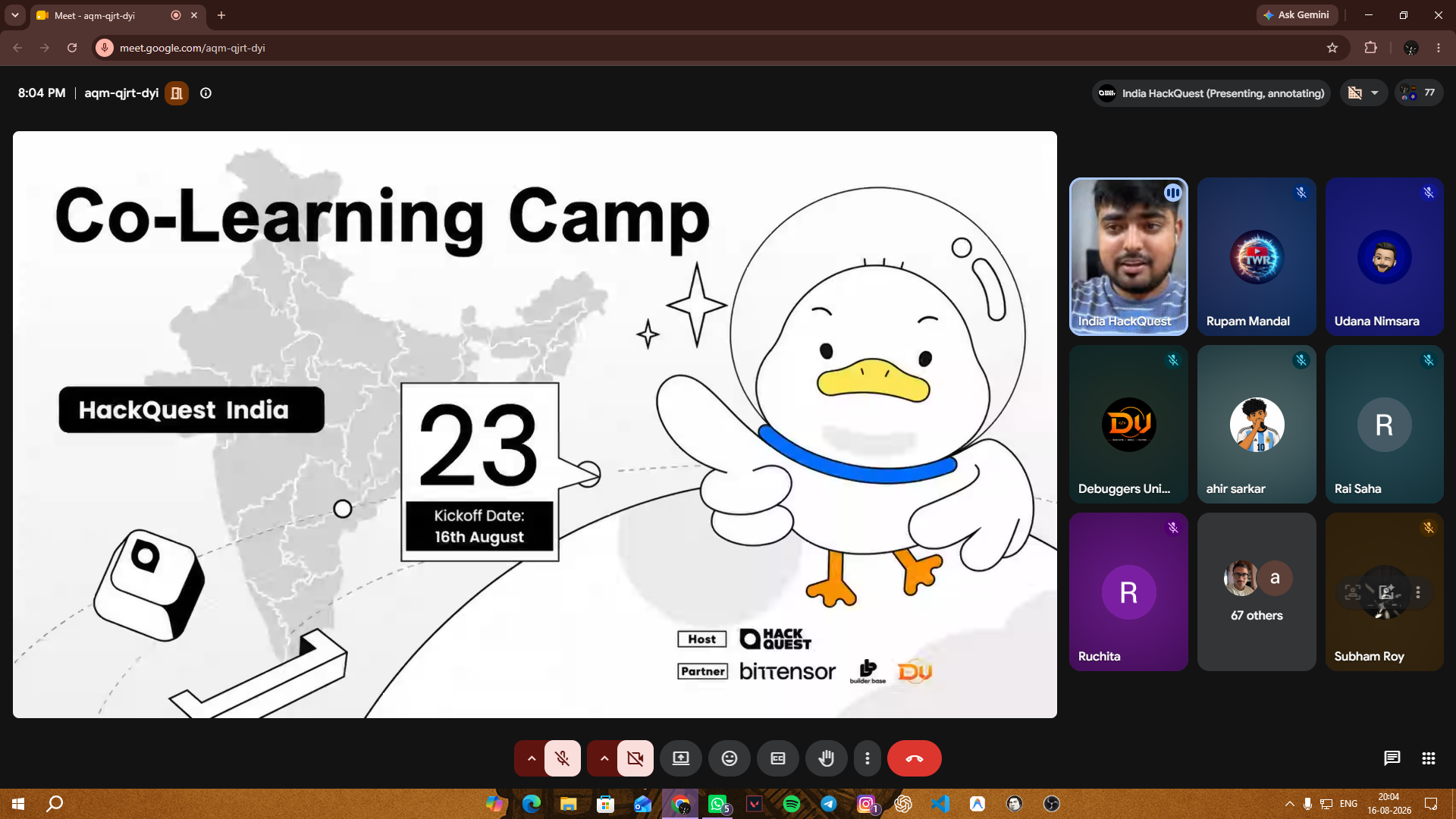Open the notification center icon
1456x819 pixels.
pyautogui.click(x=1431, y=804)
